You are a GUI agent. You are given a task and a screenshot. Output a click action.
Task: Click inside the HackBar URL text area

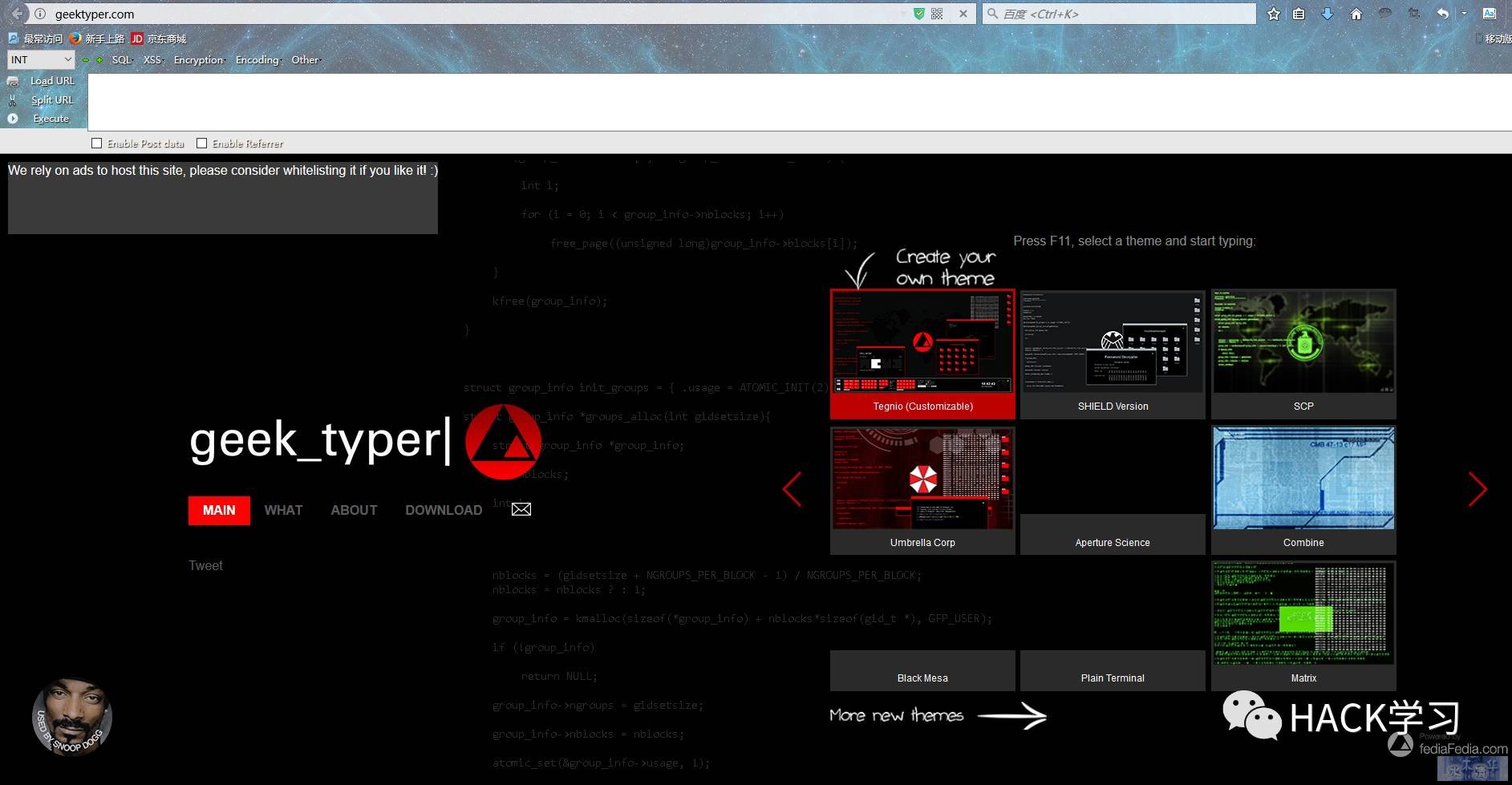click(800, 102)
